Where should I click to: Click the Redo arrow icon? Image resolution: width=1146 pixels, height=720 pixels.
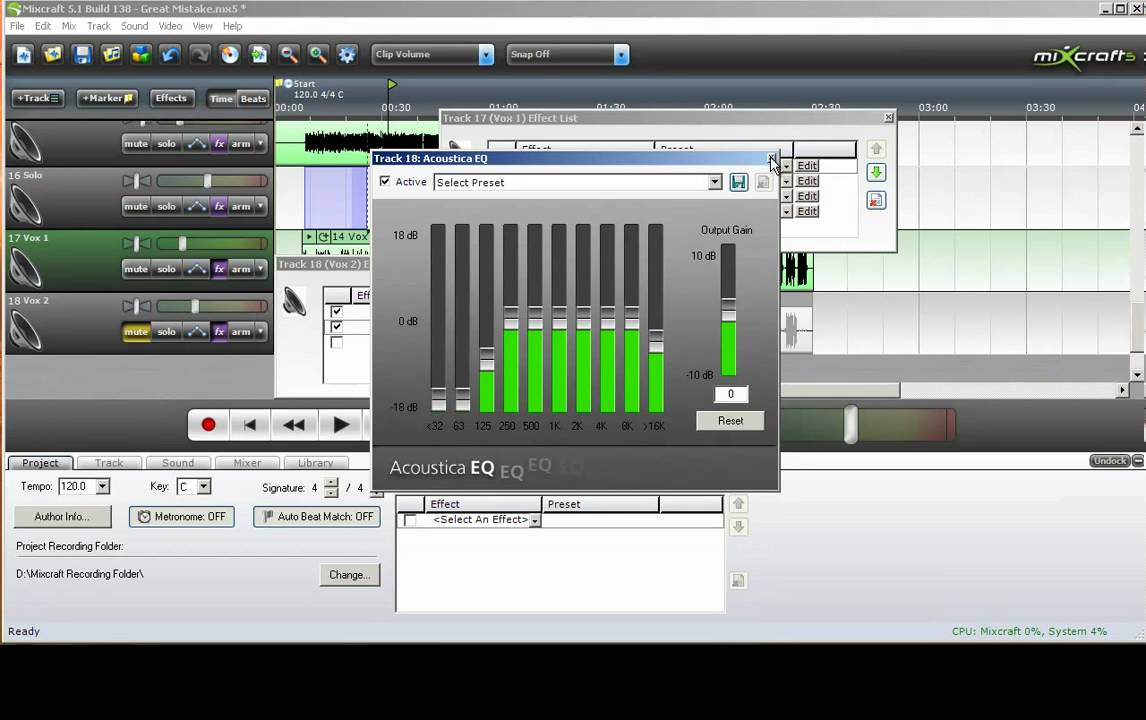point(200,55)
